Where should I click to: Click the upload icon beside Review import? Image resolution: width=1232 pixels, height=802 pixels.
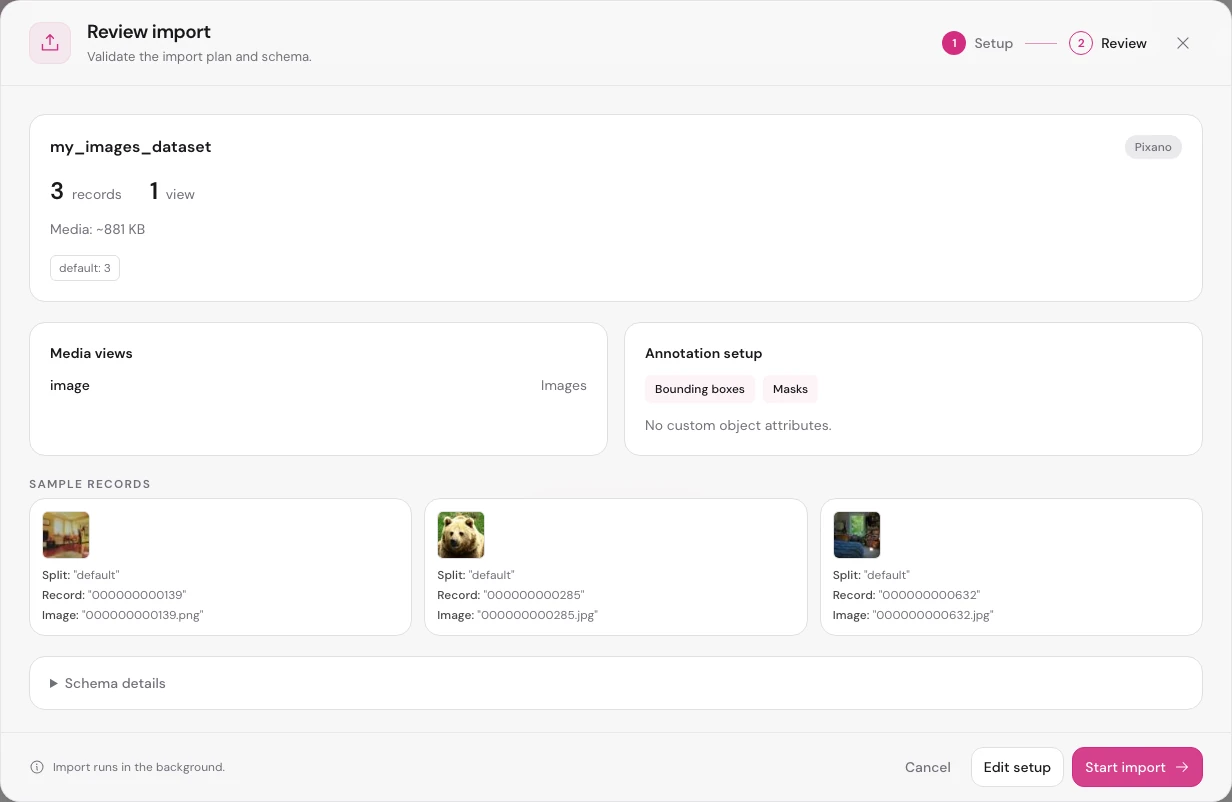click(x=50, y=43)
